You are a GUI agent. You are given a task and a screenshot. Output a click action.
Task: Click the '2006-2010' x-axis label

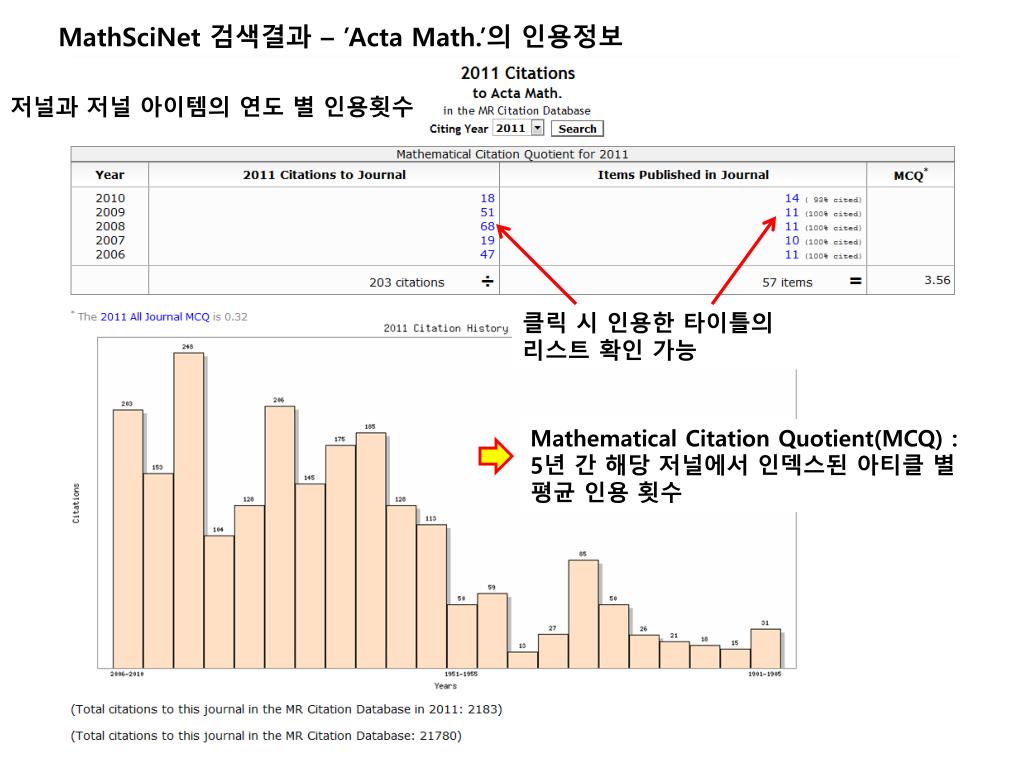(127, 673)
